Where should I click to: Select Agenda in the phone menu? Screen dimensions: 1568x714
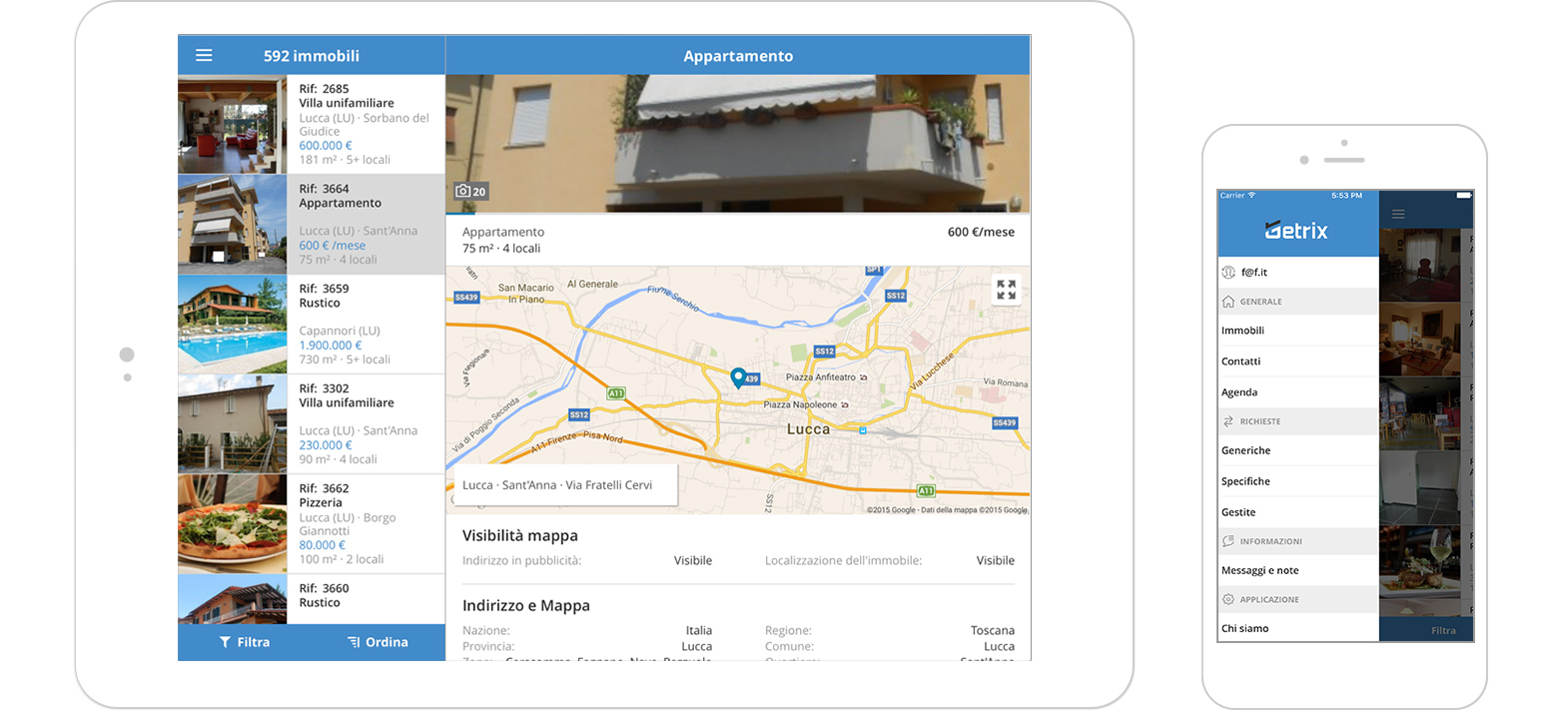pyautogui.click(x=1239, y=392)
